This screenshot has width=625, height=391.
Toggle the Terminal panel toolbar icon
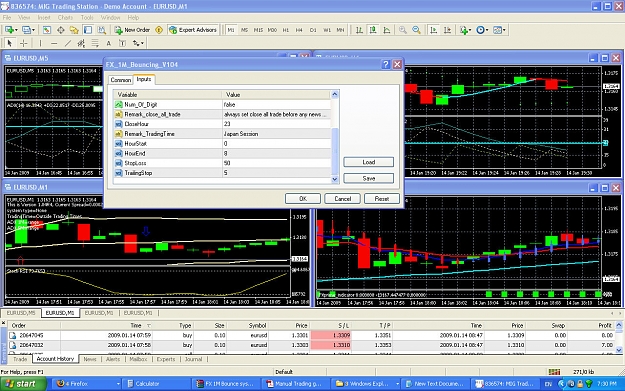coord(88,30)
